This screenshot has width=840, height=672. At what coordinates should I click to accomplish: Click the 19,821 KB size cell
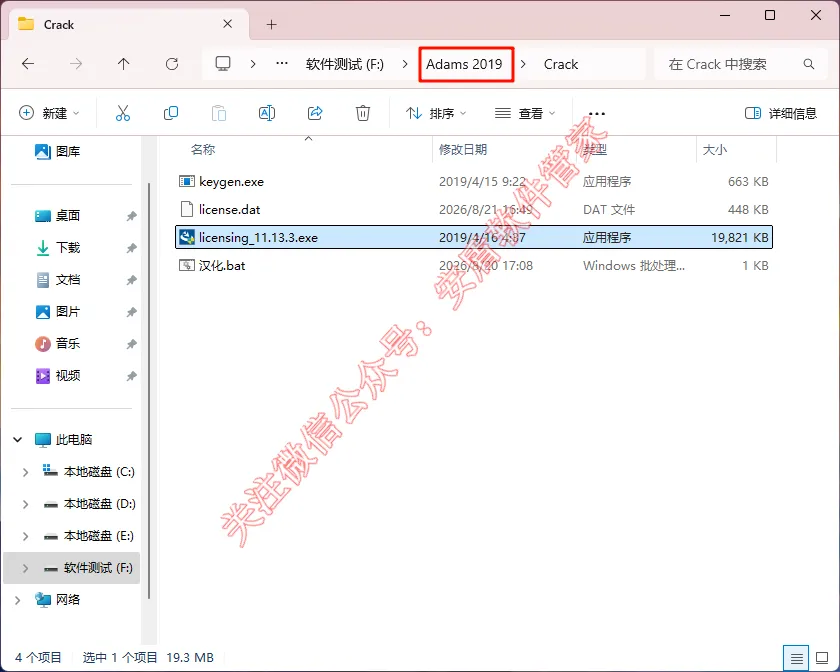[739, 237]
